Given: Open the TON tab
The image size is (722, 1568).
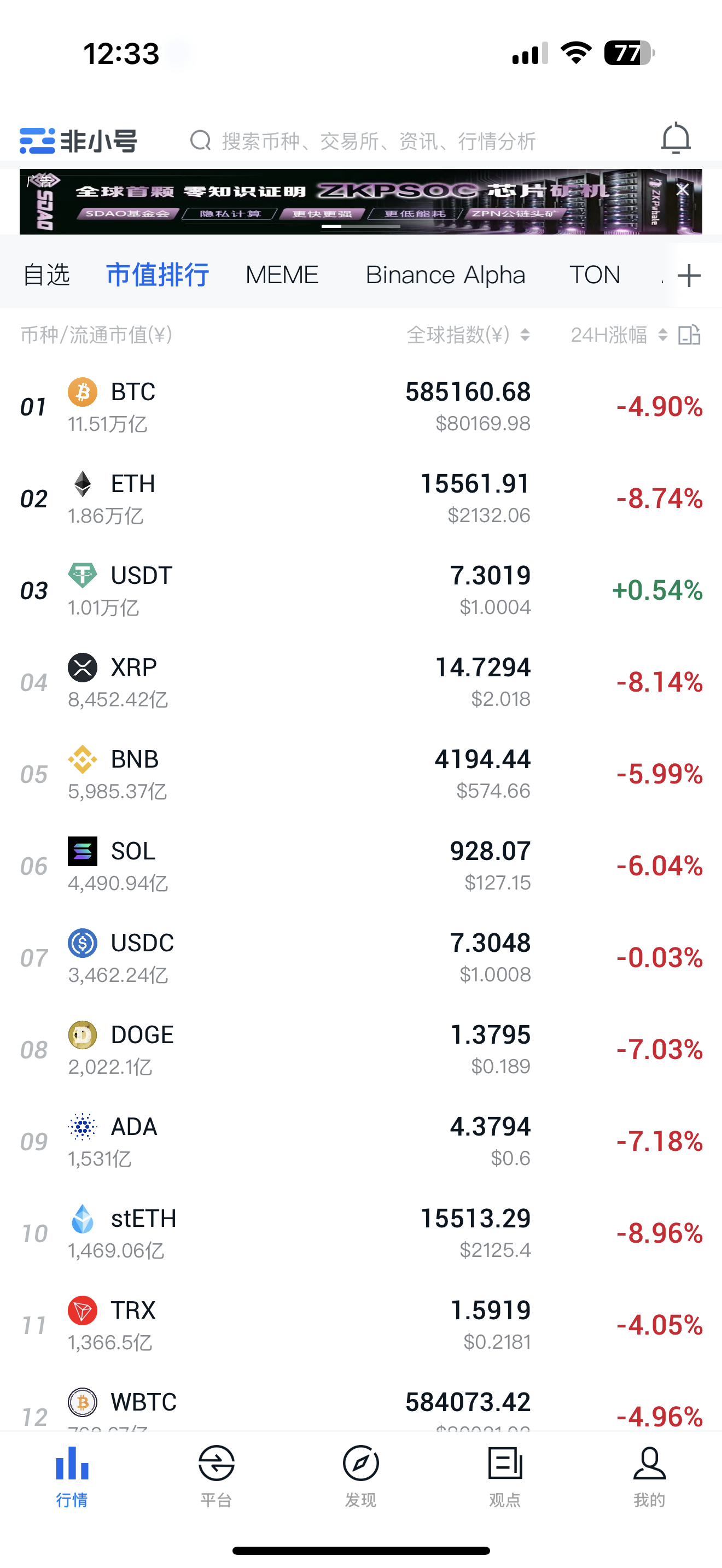Looking at the screenshot, I should pyautogui.click(x=594, y=275).
